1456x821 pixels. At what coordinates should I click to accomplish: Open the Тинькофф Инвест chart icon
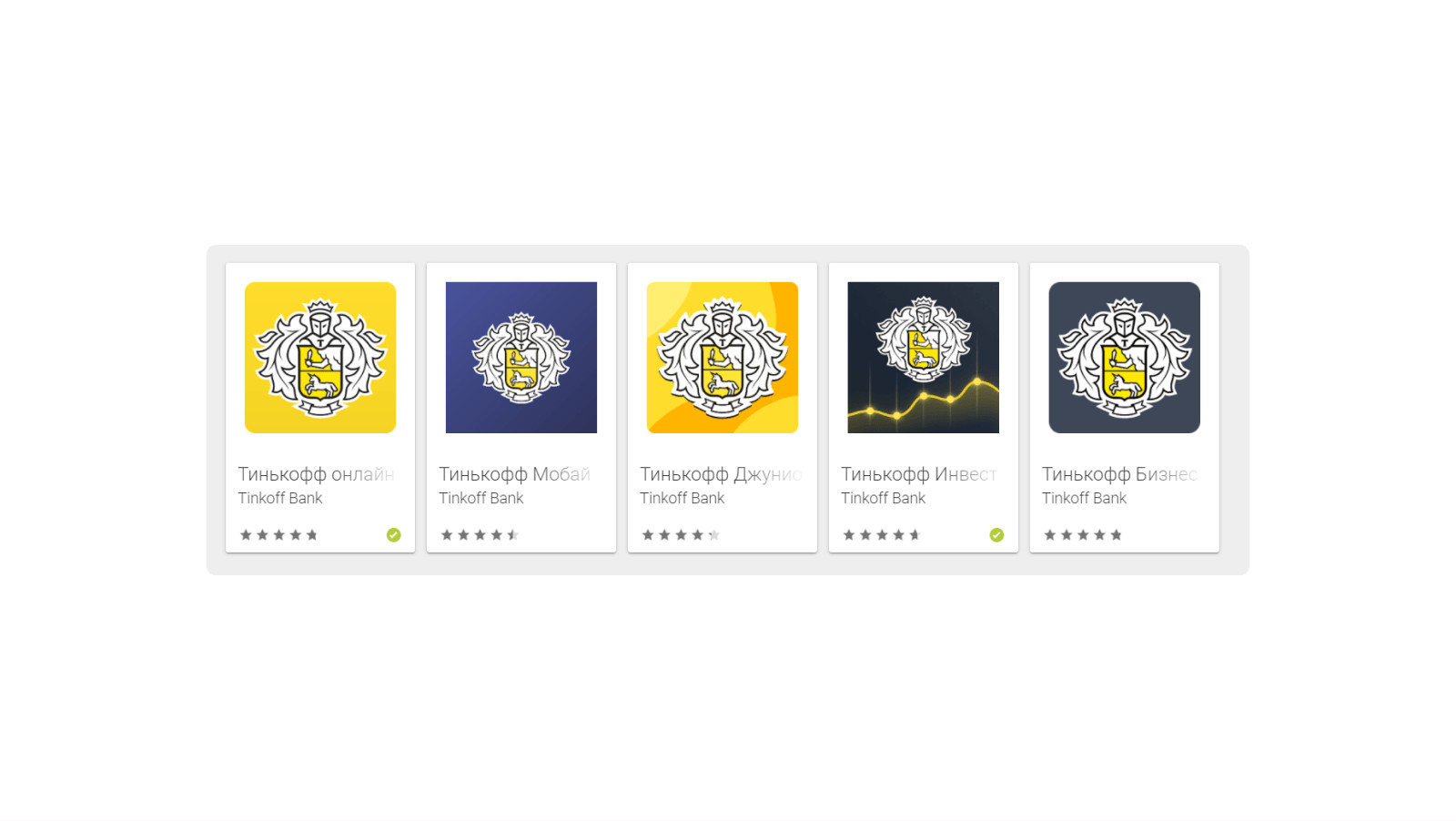click(924, 358)
